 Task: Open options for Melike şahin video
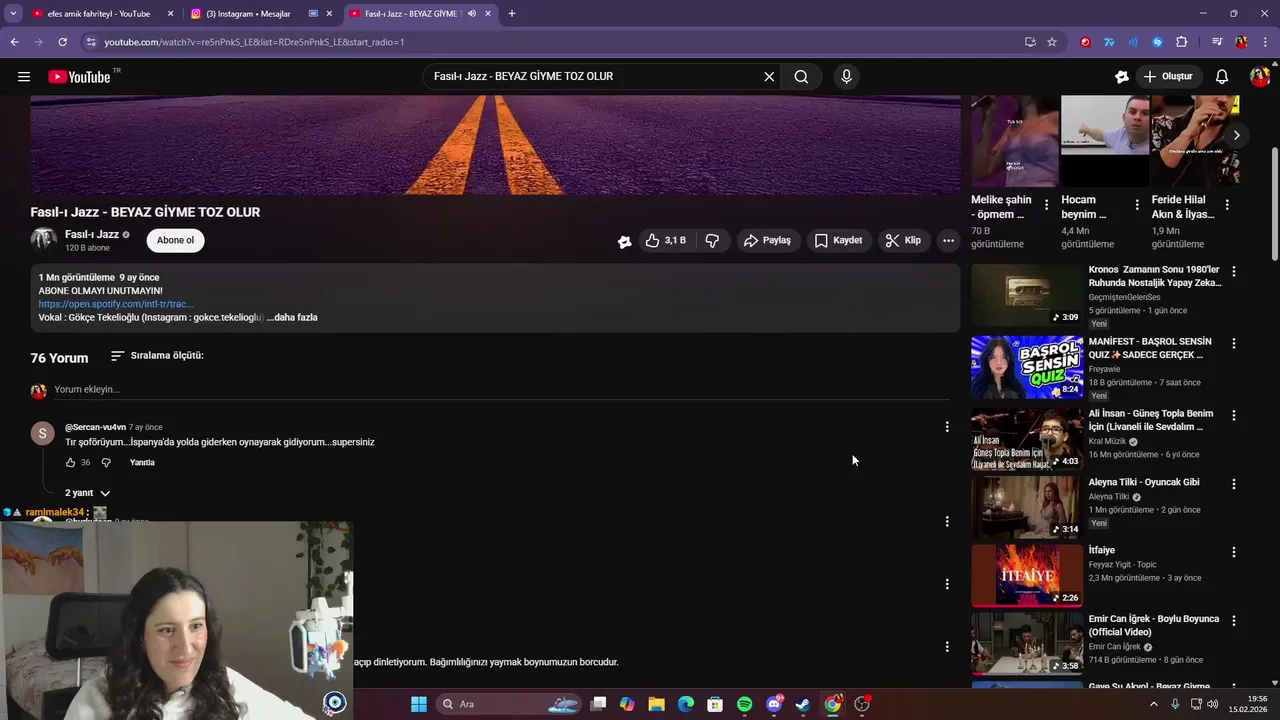click(x=1046, y=204)
